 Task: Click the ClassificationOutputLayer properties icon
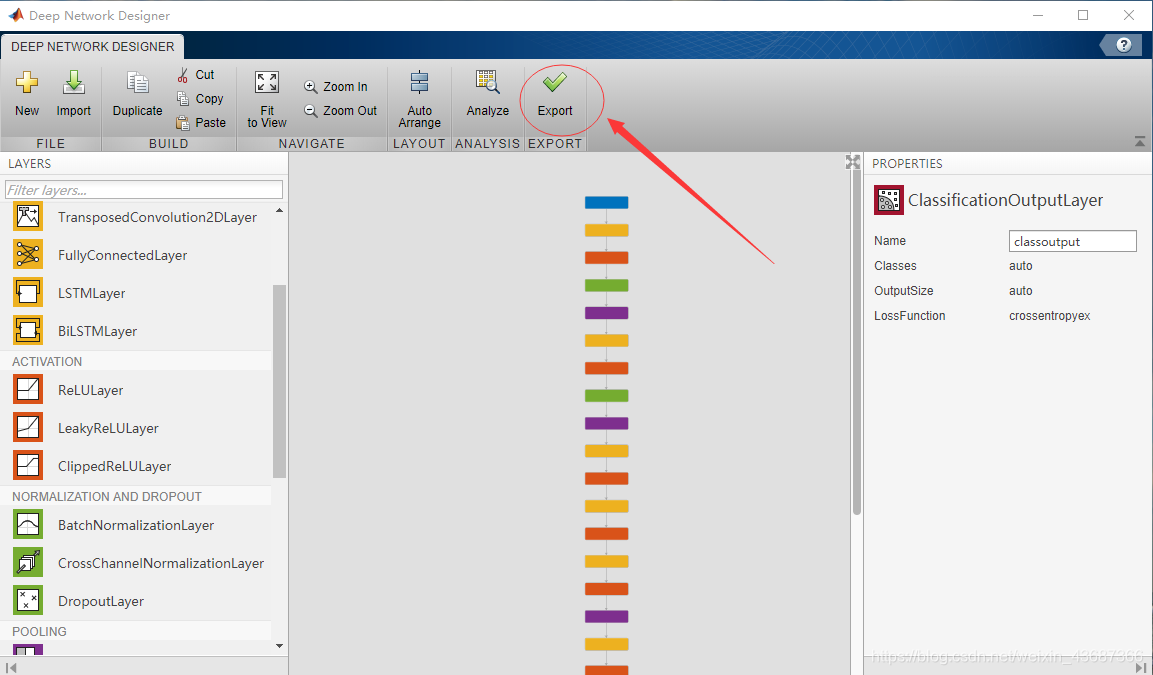888,200
